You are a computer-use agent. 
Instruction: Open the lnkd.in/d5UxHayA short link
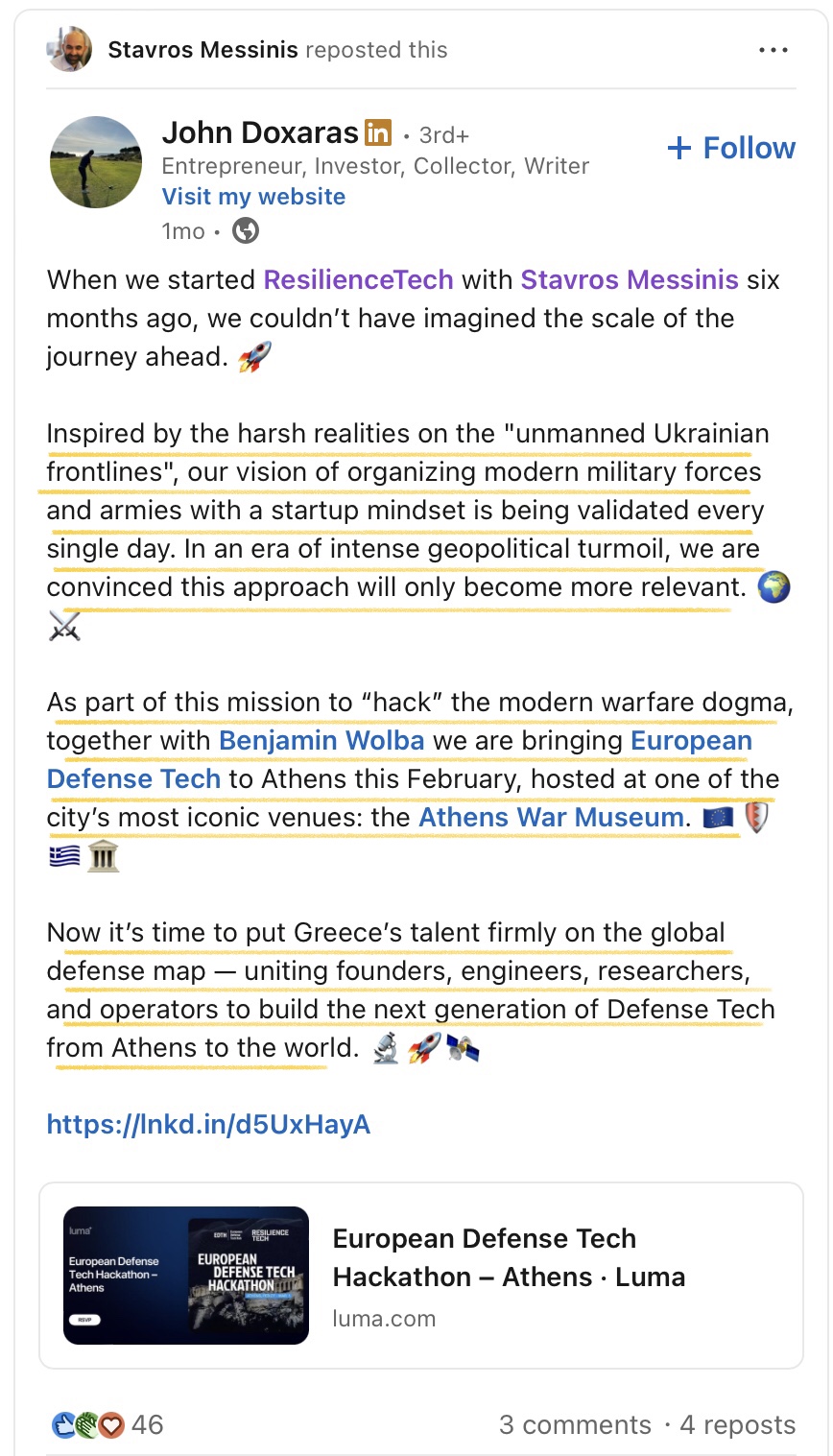pyautogui.click(x=208, y=1125)
